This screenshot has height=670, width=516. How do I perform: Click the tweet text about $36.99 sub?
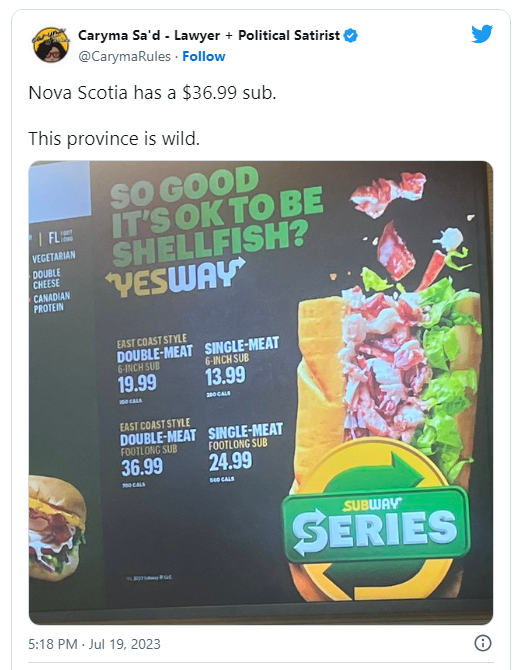tap(152, 93)
